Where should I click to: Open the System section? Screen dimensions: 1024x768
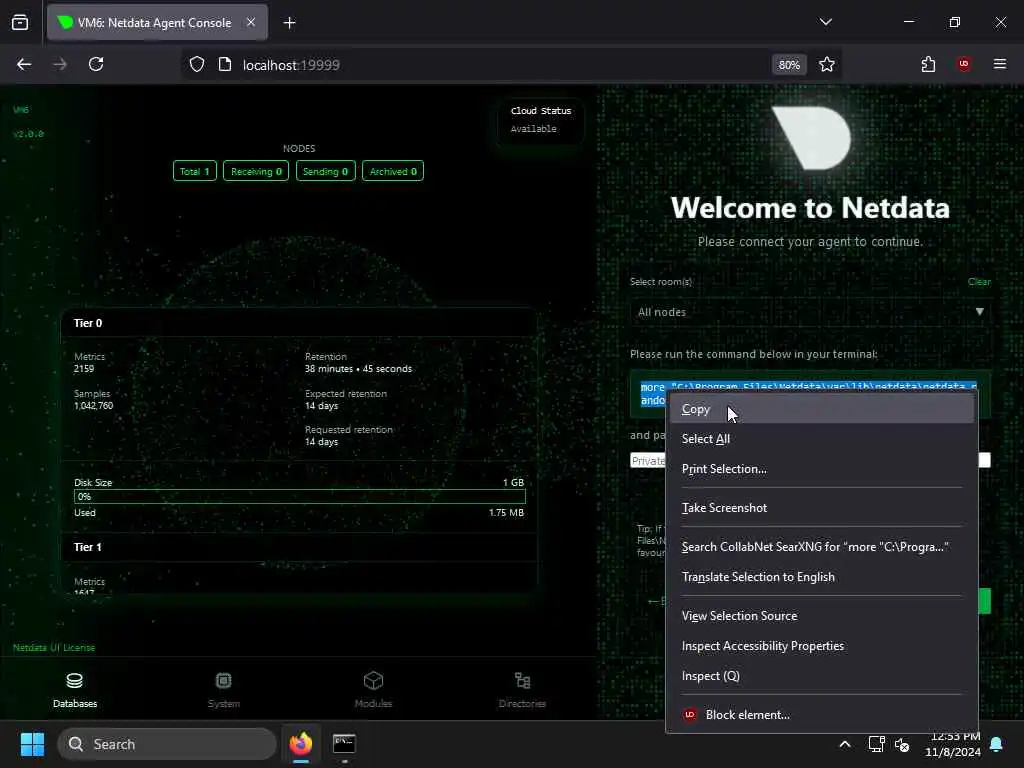click(x=223, y=690)
